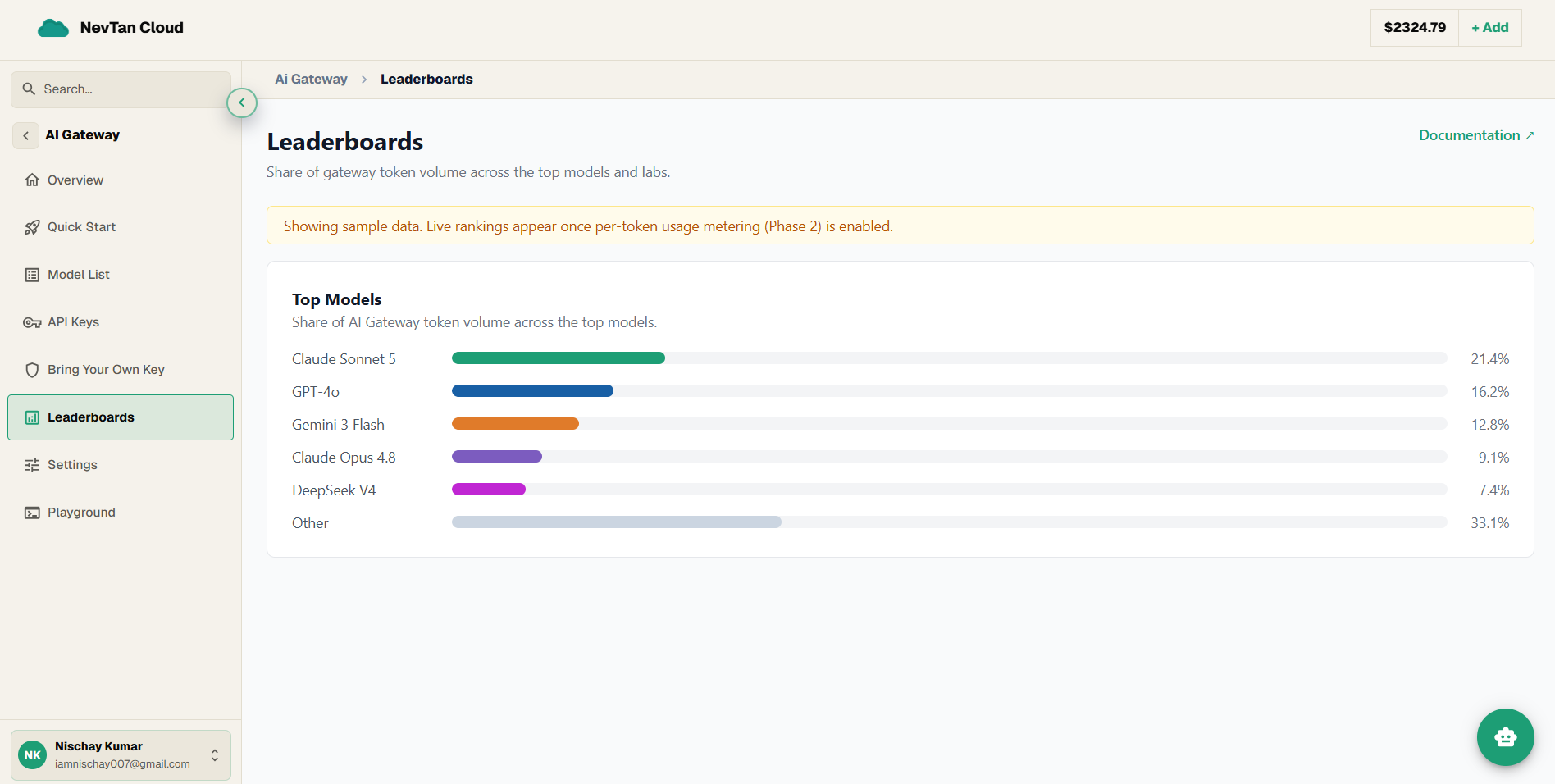Click the sample data notice banner
Screen dimensions: 1555x784
900,226
